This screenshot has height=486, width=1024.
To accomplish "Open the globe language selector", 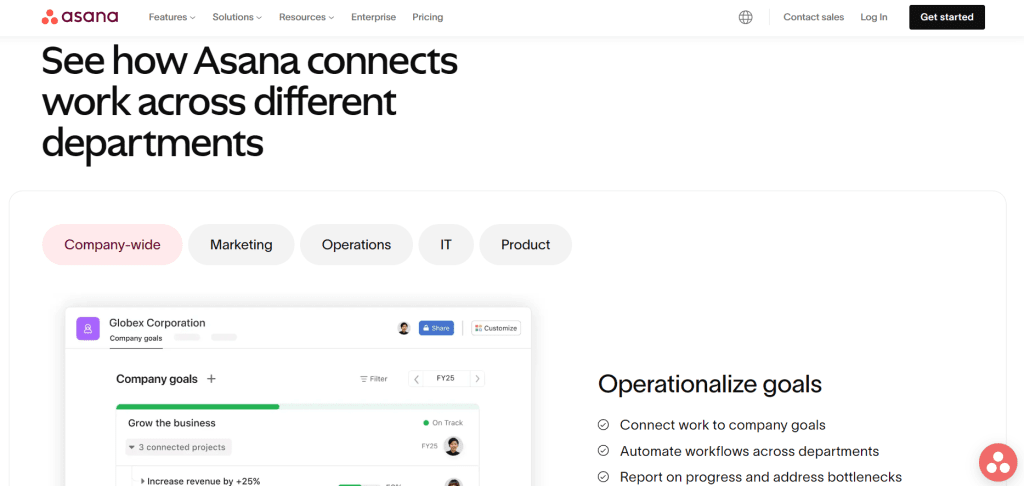I will click(x=745, y=18).
